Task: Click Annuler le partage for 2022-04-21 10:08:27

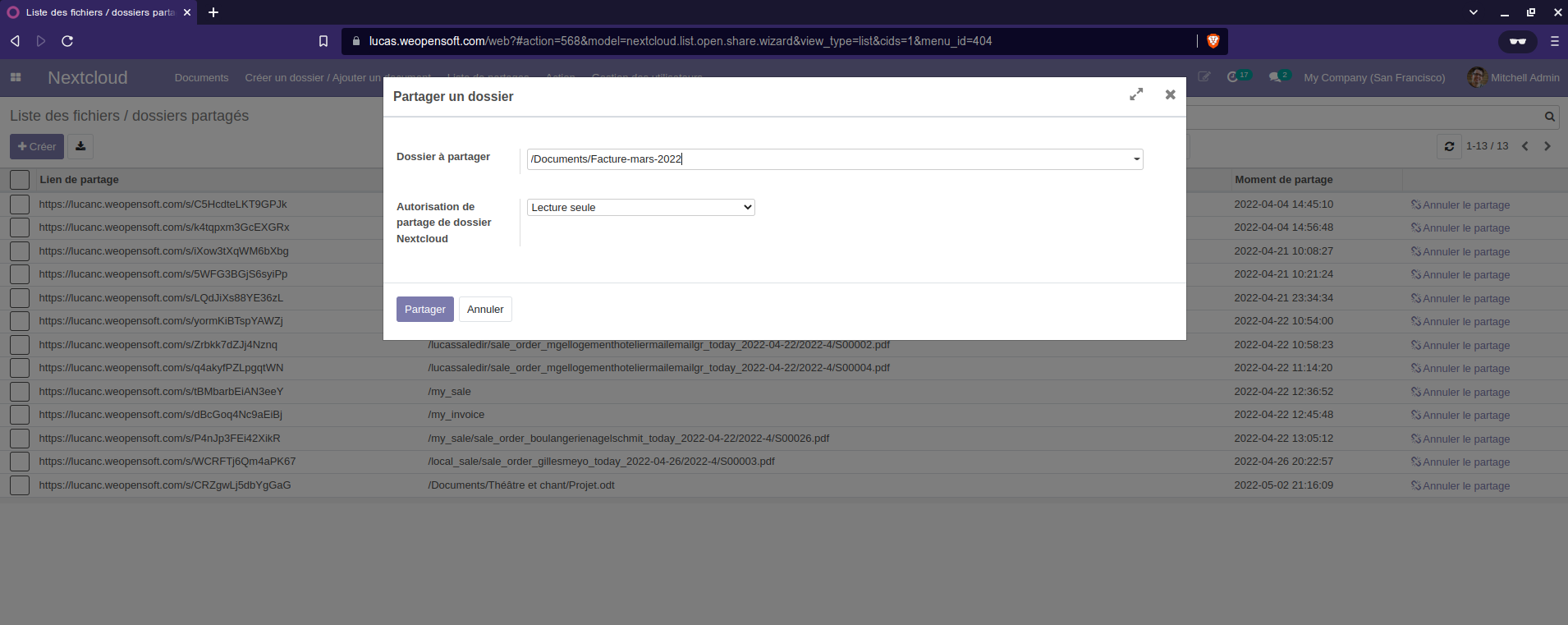Action: [1460, 251]
